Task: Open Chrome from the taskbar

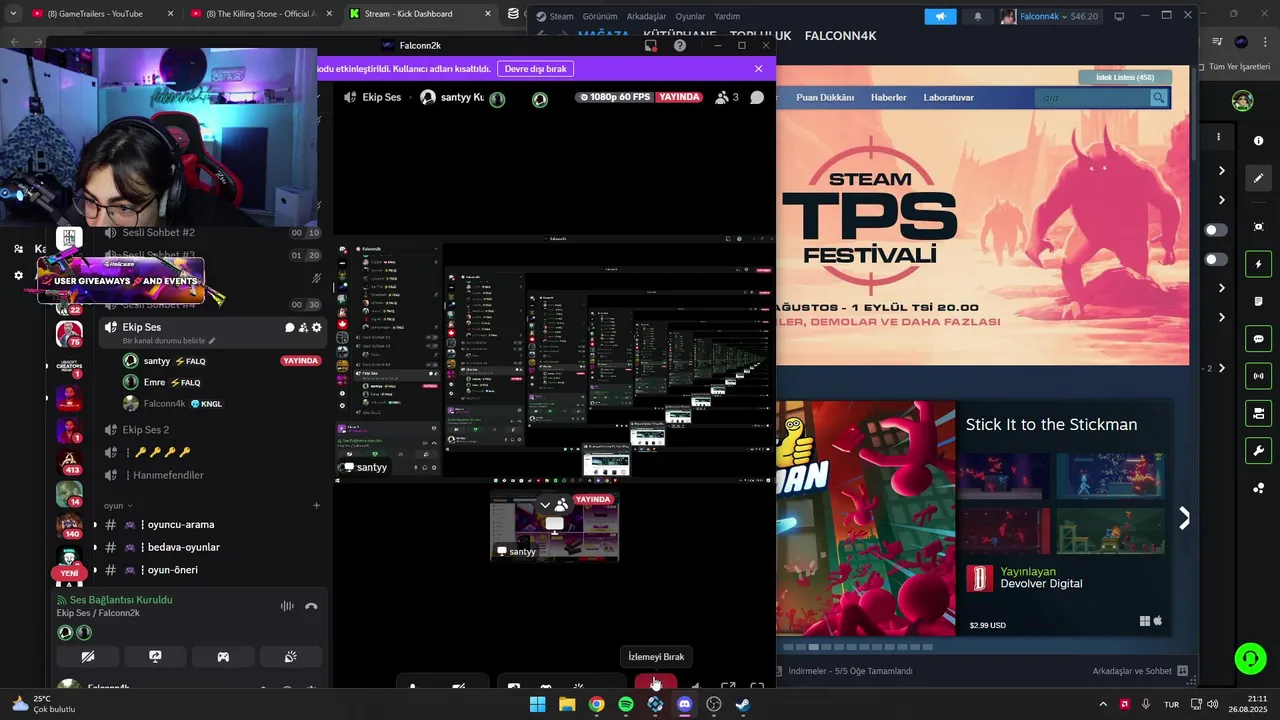Action: click(596, 704)
